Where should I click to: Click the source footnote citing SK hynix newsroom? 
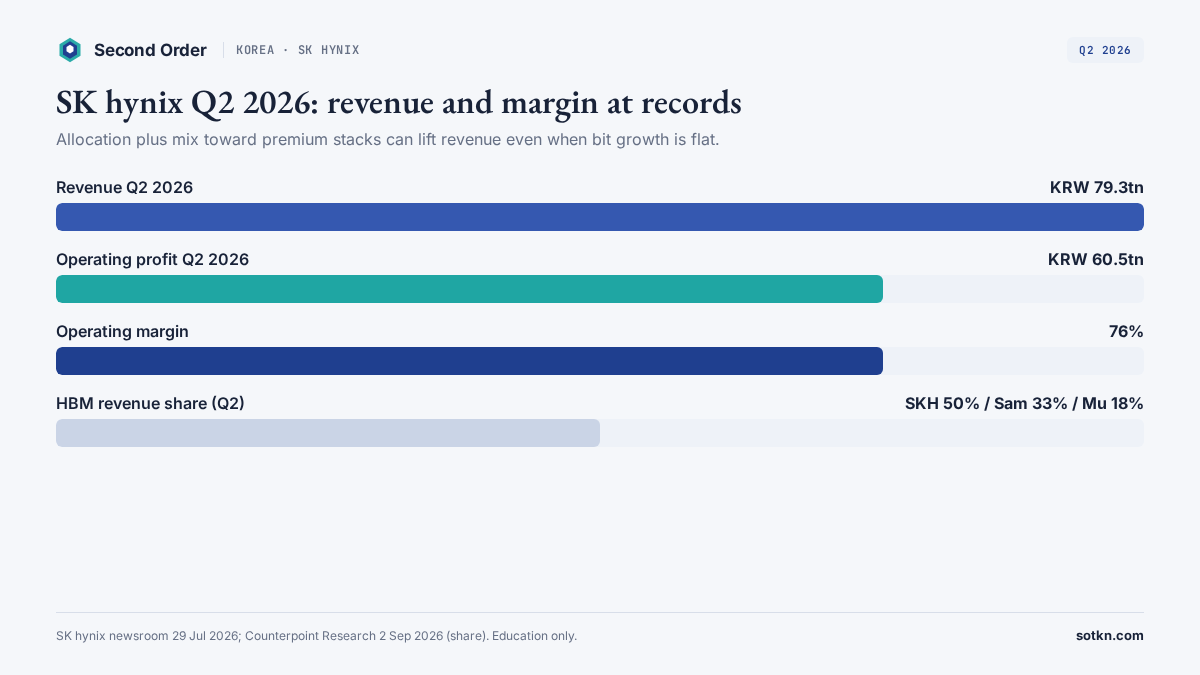316,636
